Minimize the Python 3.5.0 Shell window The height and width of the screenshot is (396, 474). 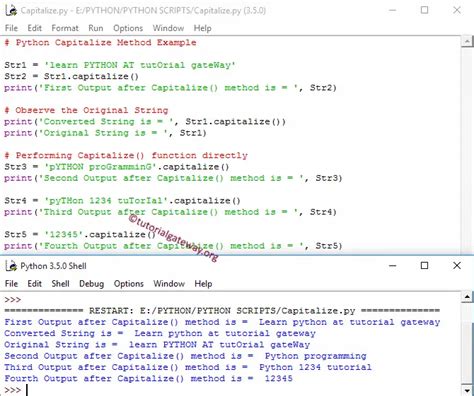pyautogui.click(x=393, y=266)
